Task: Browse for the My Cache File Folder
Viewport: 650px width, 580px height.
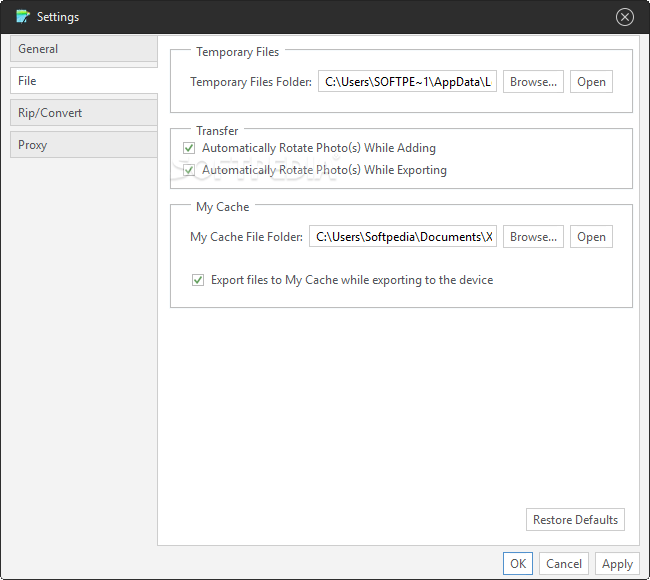Action: [533, 237]
